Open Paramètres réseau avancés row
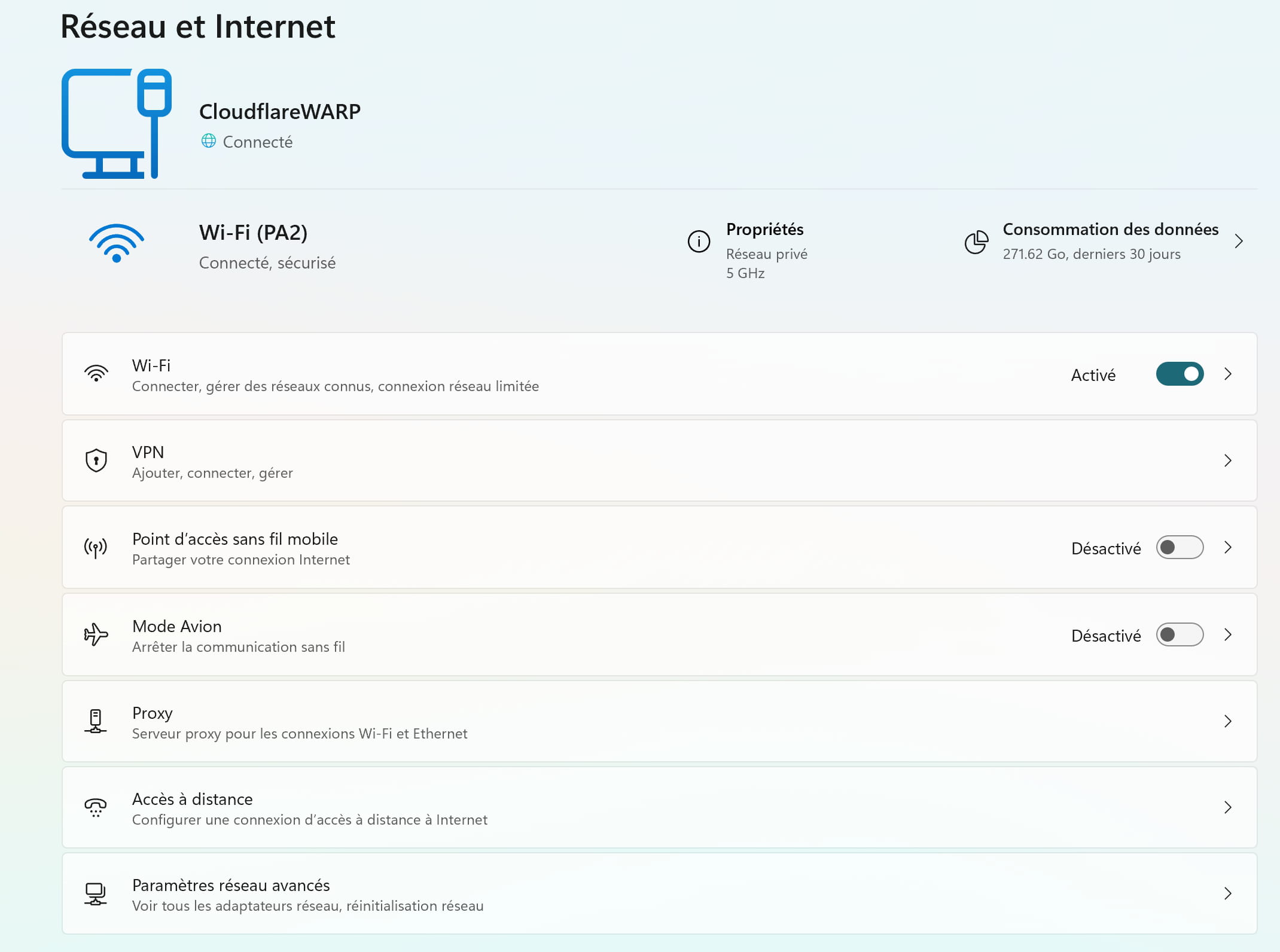The width and height of the screenshot is (1280, 952). 660,893
